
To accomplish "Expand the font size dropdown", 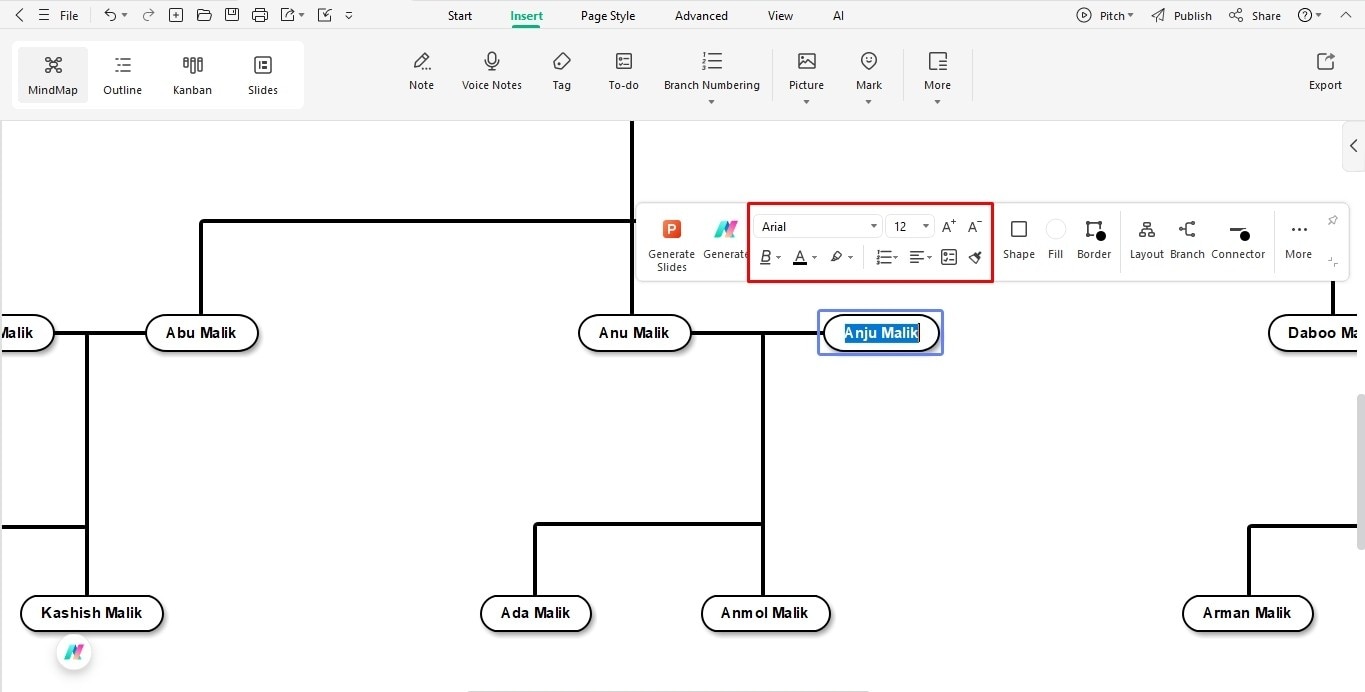I will (925, 226).
